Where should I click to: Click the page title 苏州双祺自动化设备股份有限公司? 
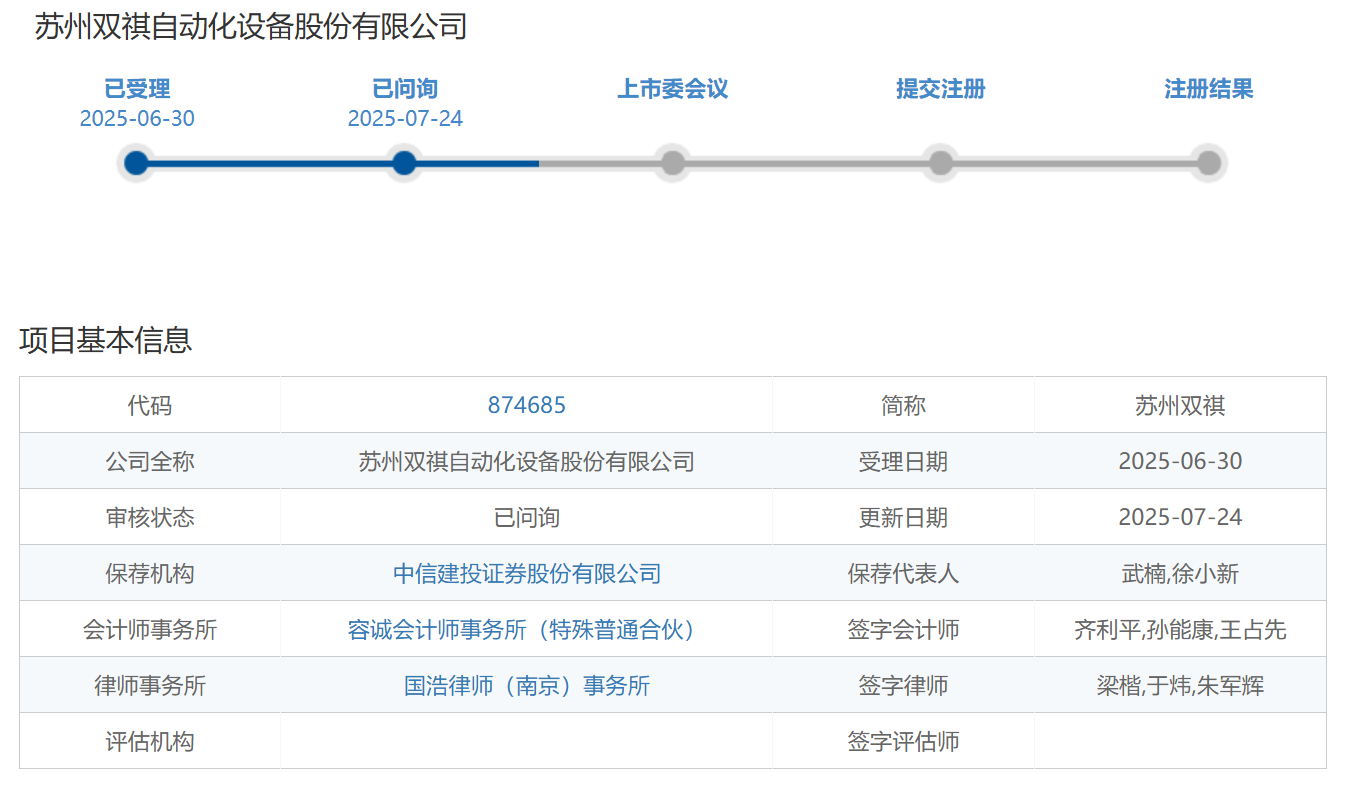[251, 27]
